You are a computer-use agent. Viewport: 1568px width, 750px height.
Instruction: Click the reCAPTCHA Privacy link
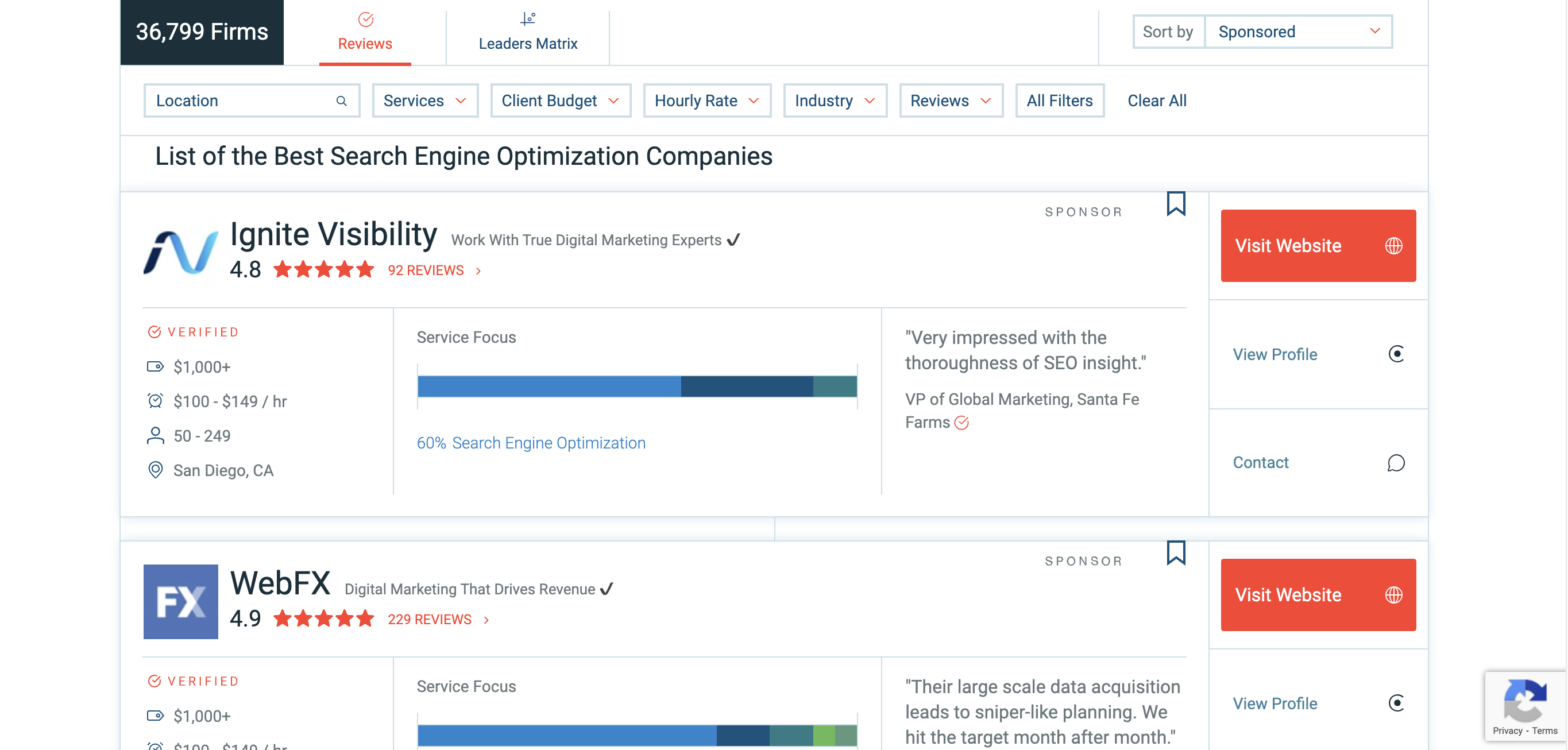click(x=1507, y=730)
